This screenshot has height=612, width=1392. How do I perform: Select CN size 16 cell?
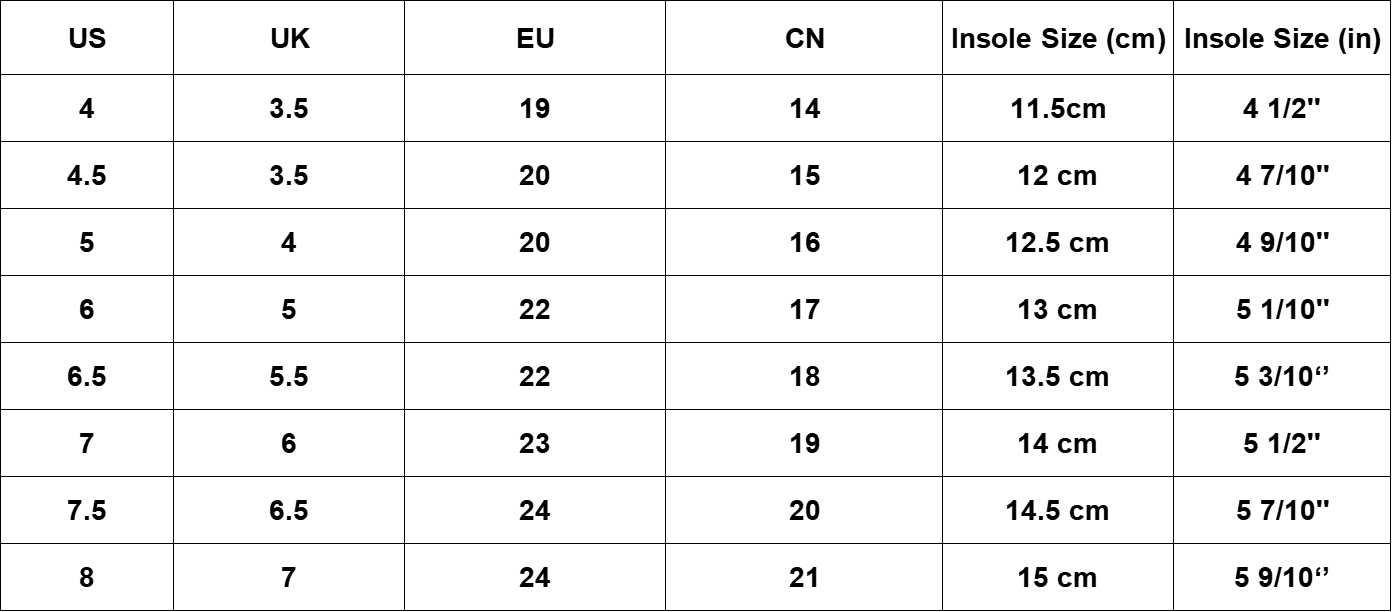[x=804, y=242]
